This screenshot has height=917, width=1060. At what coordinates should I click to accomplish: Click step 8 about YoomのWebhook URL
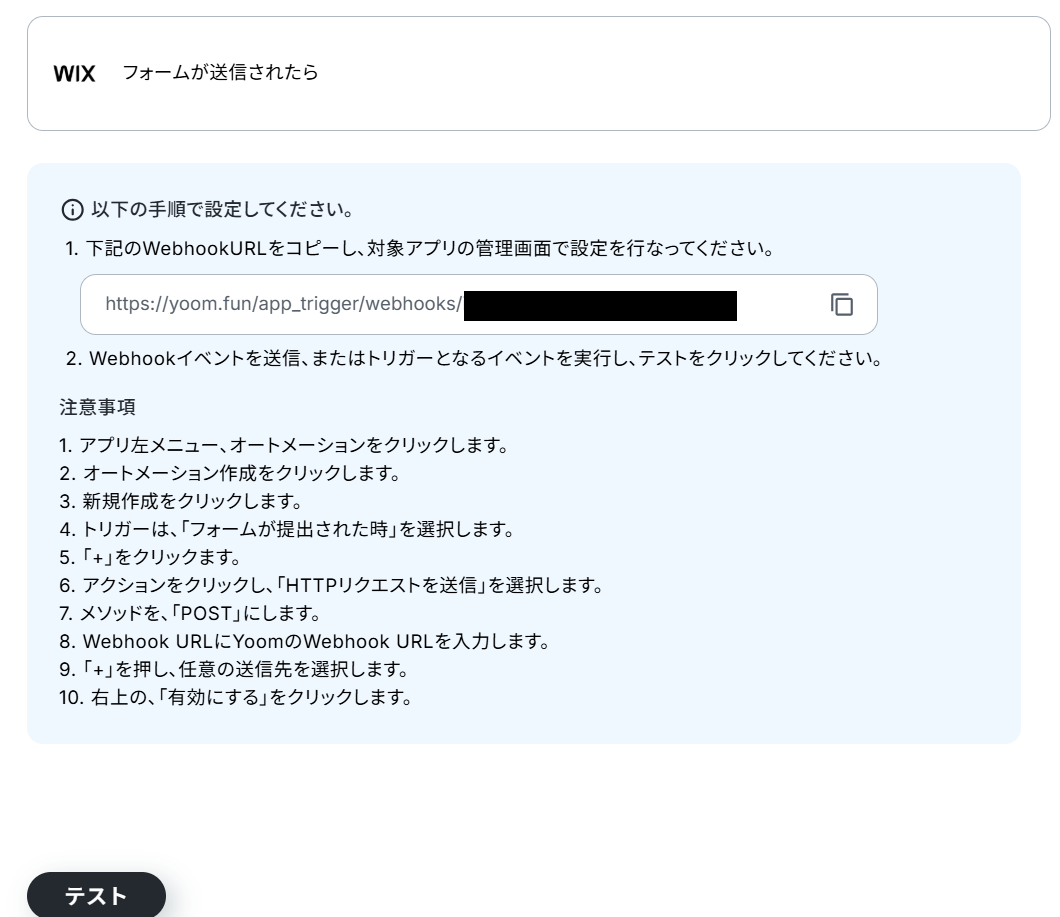click(305, 641)
